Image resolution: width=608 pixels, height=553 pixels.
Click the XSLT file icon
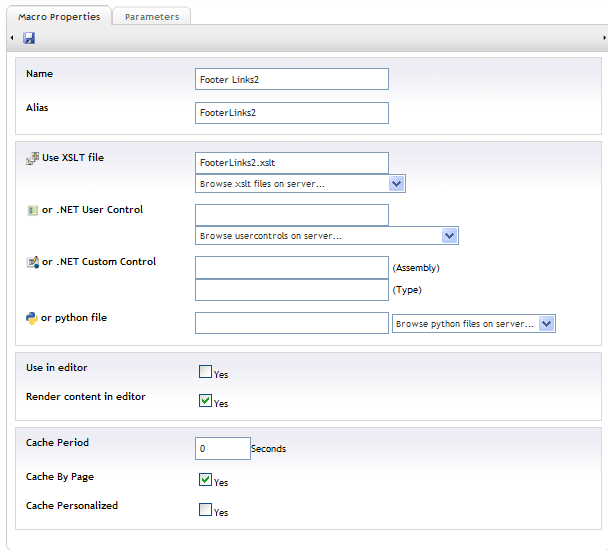[33, 158]
